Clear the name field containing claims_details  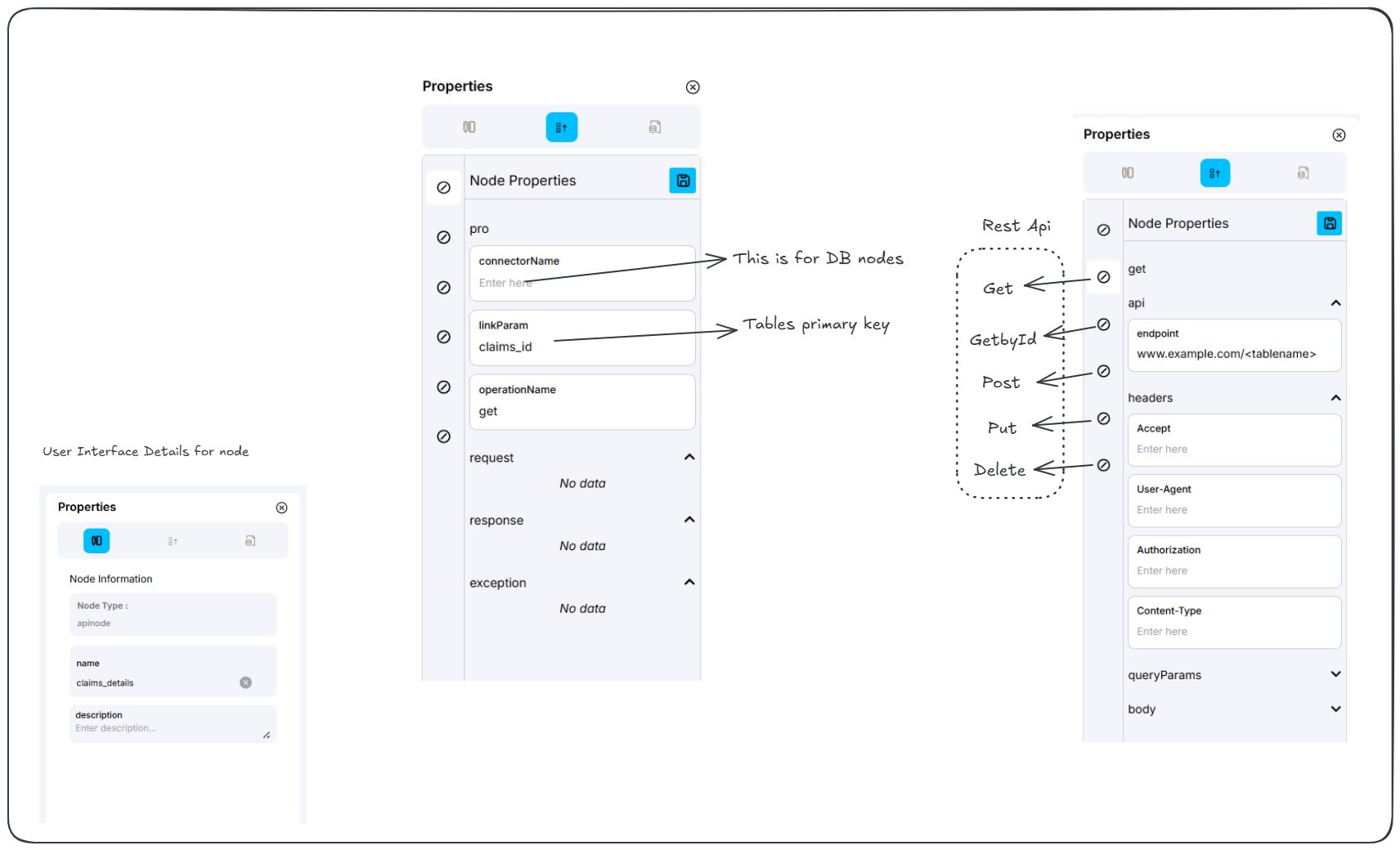245,682
